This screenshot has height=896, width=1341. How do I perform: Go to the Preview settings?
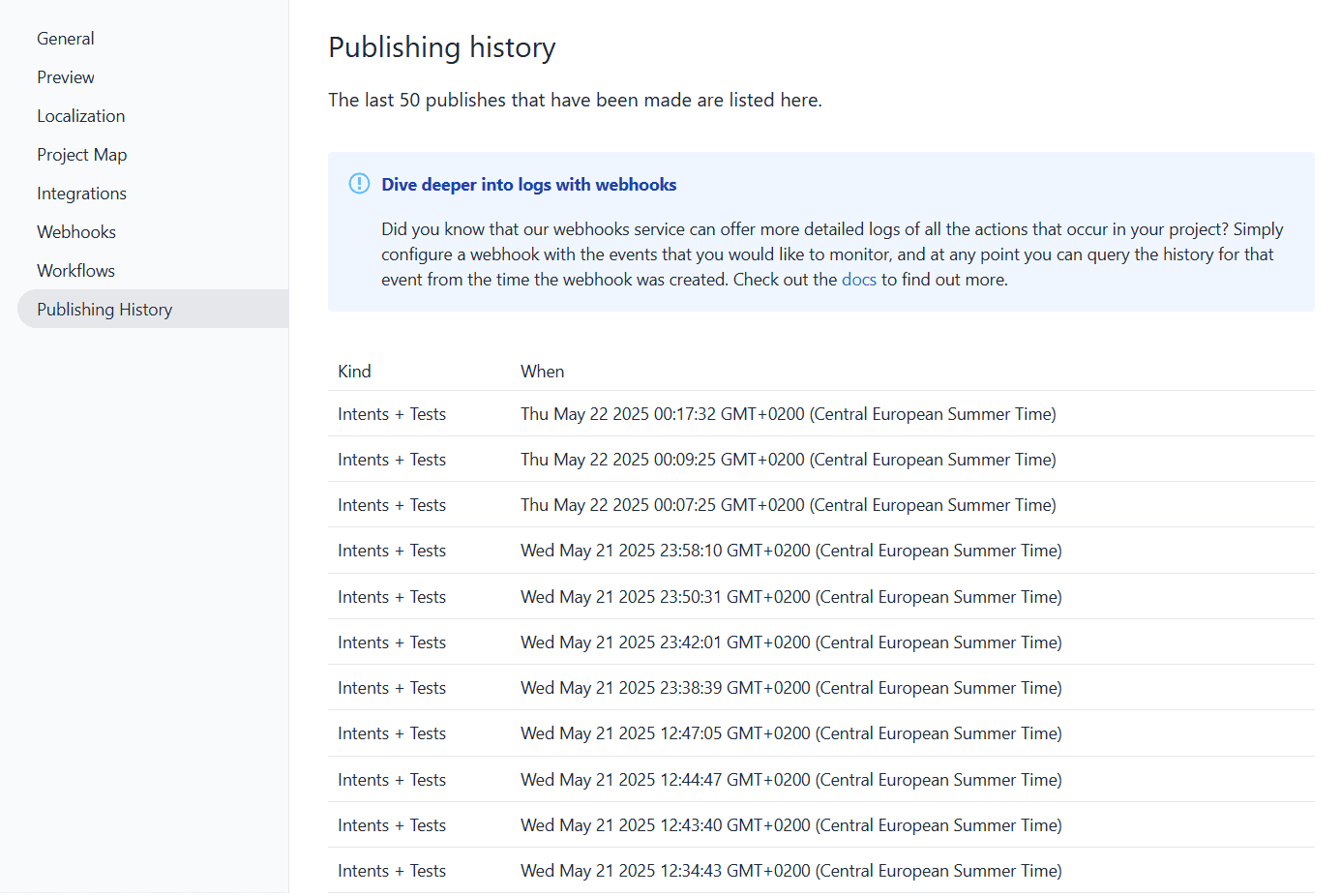(x=66, y=77)
